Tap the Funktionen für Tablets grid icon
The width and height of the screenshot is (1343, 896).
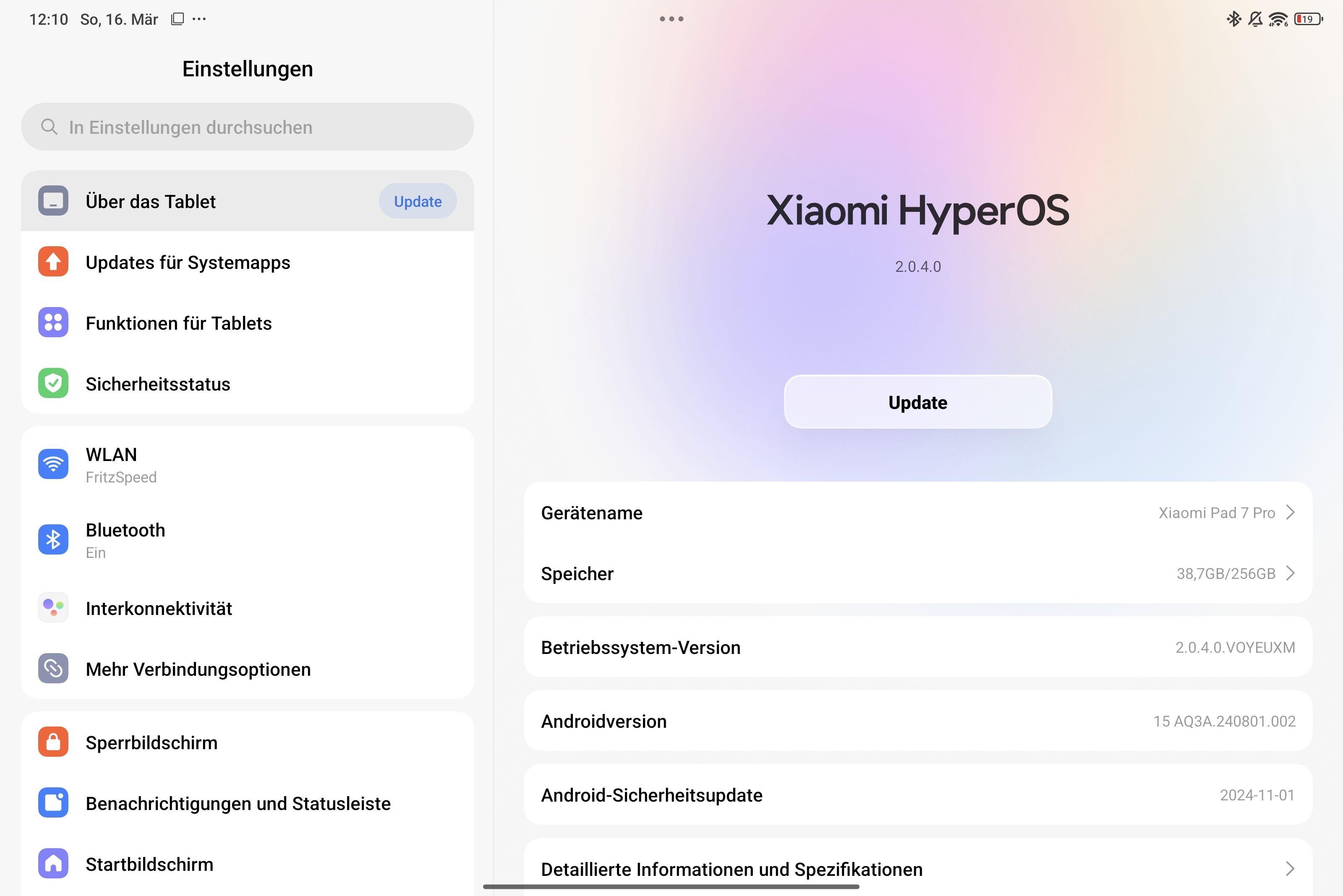53,323
